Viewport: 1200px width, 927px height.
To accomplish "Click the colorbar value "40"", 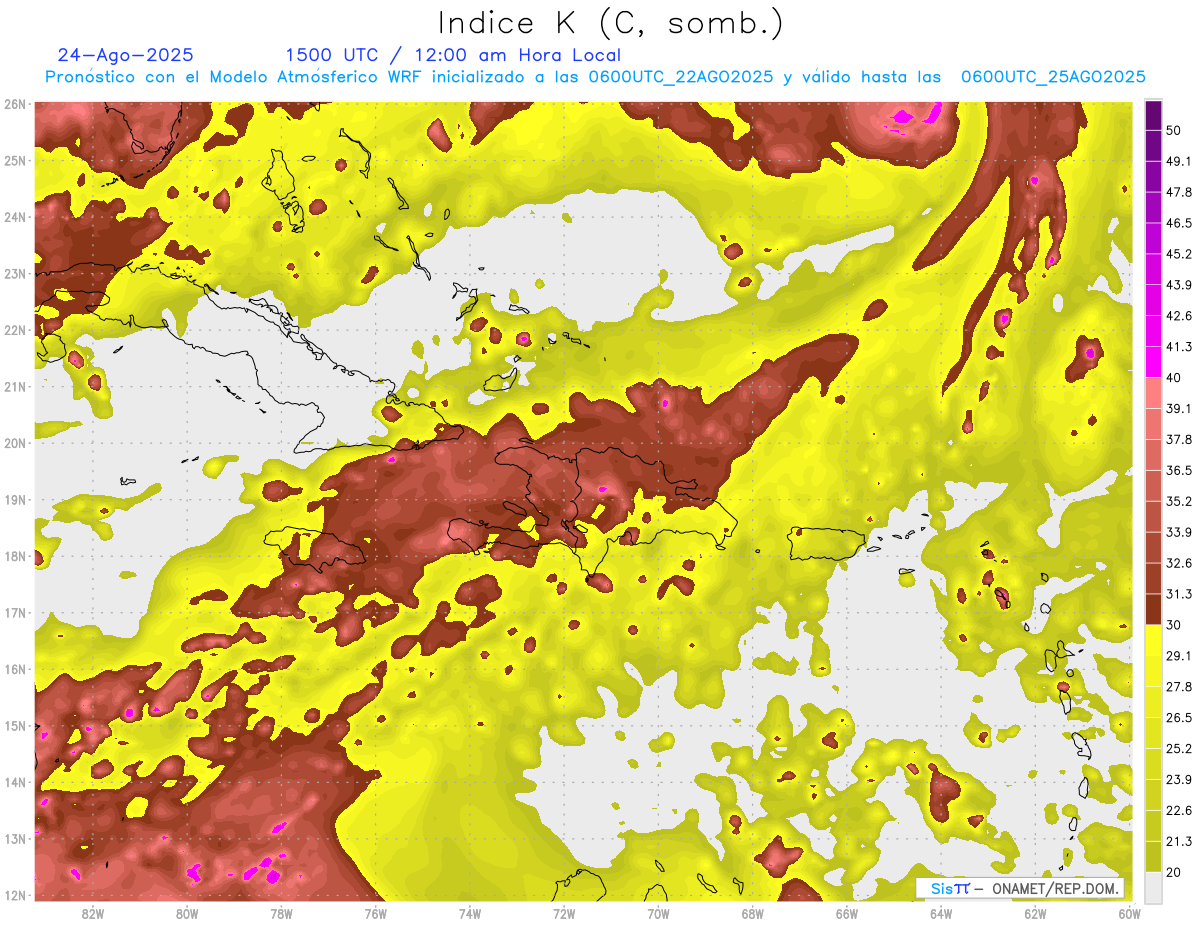I will point(1174,377).
